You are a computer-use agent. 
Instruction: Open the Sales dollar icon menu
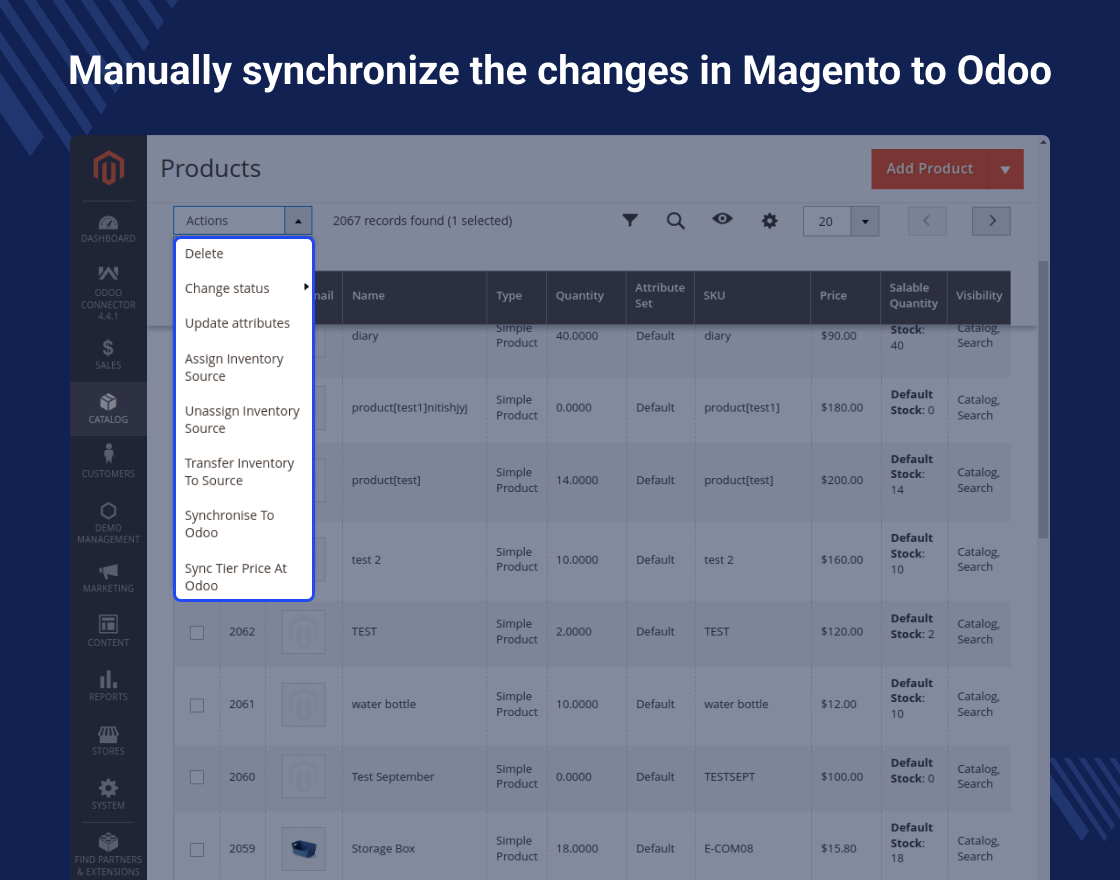coord(108,354)
